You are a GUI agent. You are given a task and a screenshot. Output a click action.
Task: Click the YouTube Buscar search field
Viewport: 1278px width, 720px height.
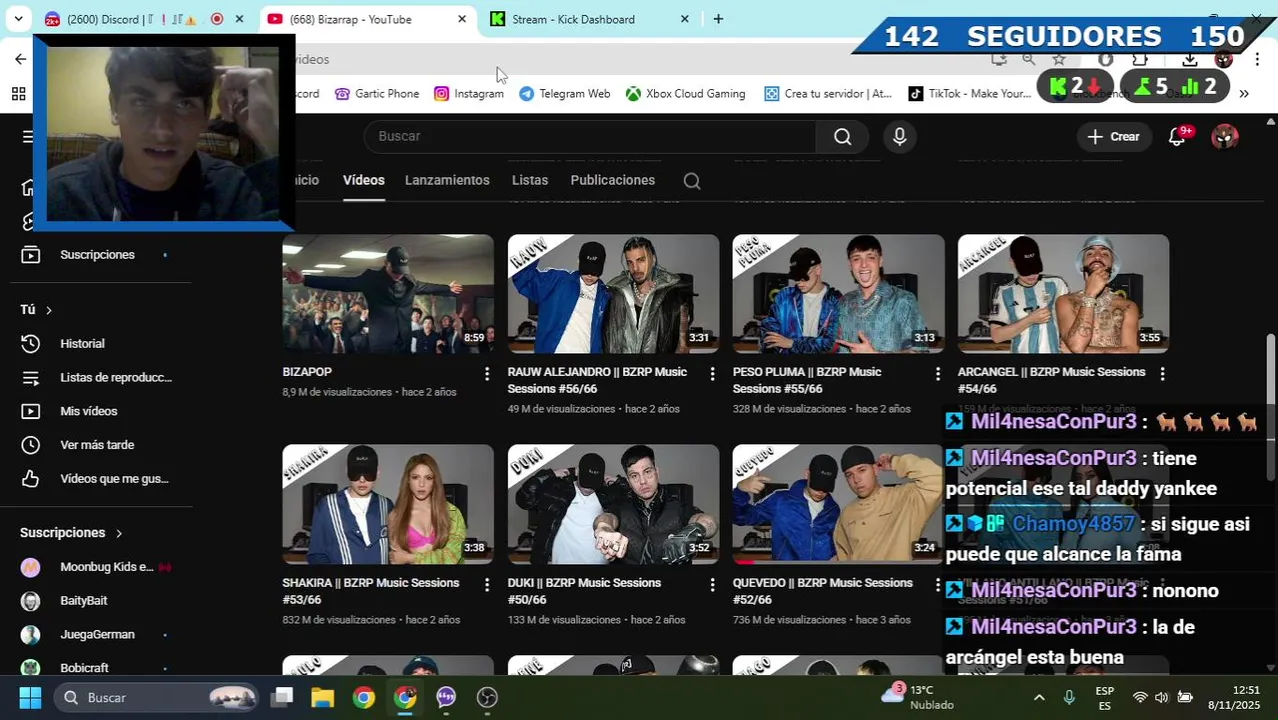click(590, 136)
